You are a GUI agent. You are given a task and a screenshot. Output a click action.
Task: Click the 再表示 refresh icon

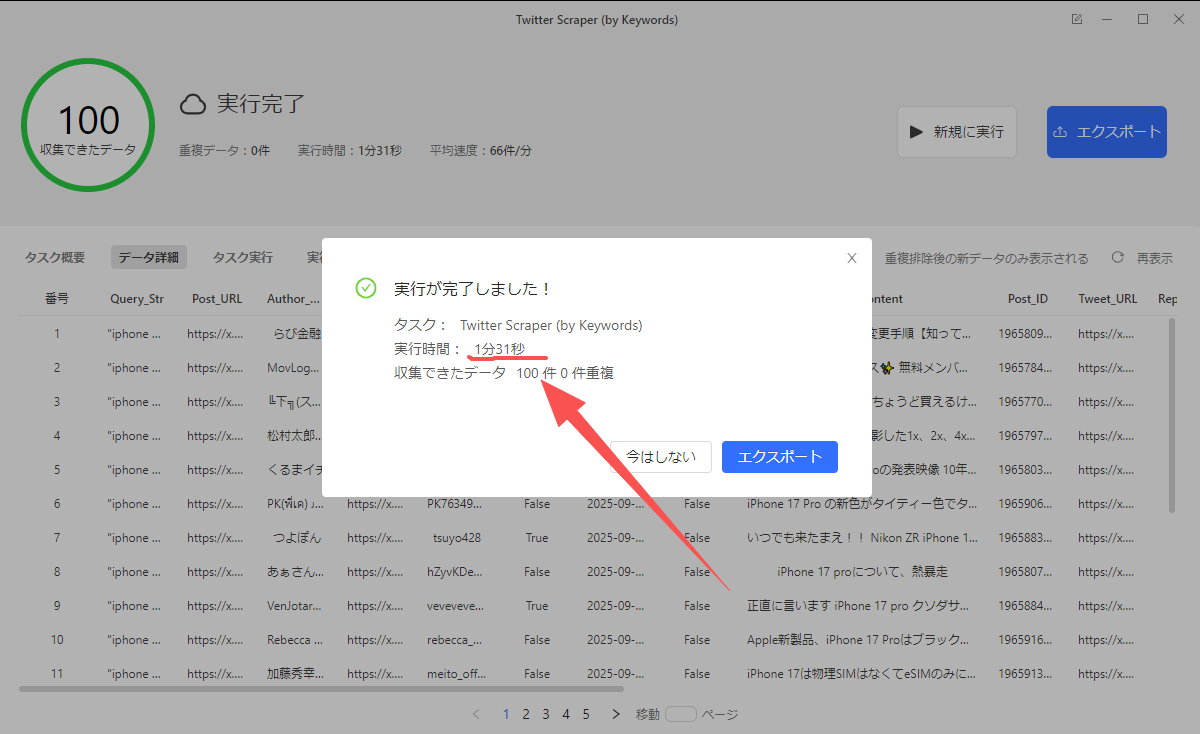(1117, 257)
